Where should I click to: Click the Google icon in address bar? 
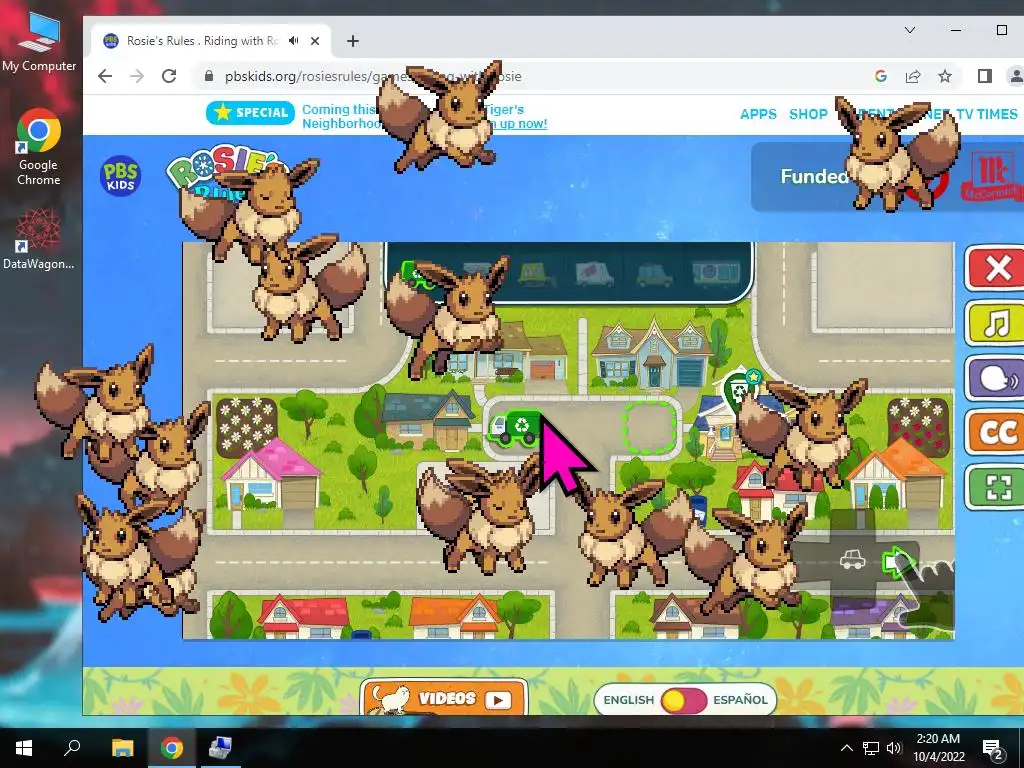[880, 76]
